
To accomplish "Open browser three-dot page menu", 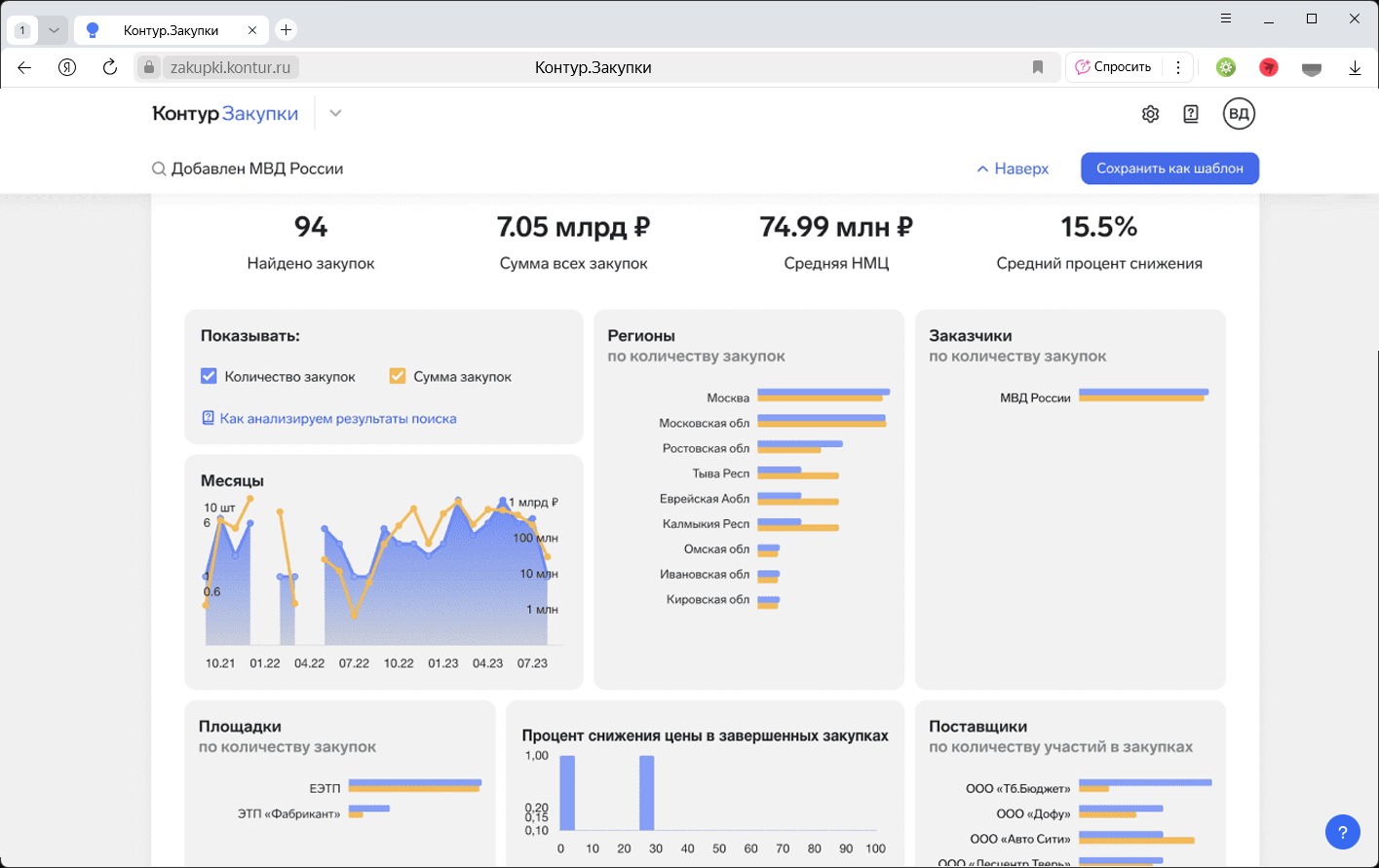I will (1178, 67).
